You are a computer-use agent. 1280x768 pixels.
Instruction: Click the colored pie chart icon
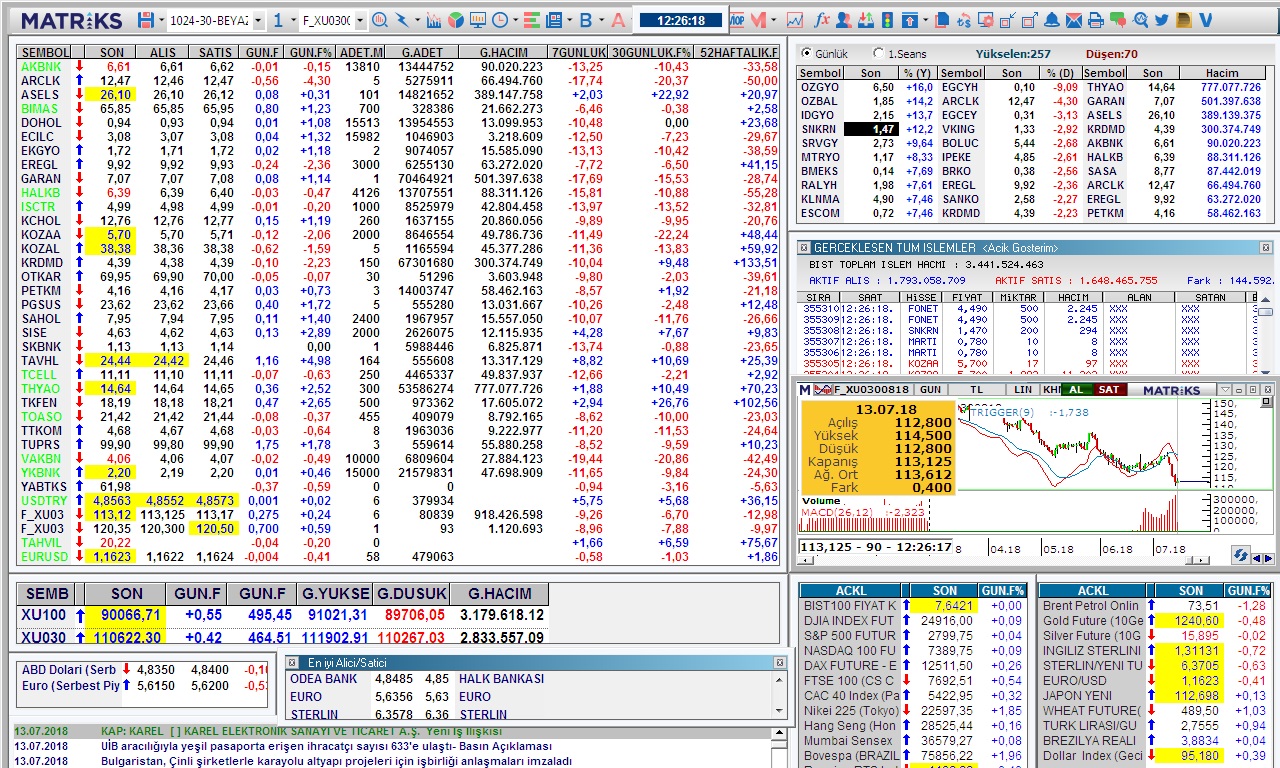pos(455,20)
